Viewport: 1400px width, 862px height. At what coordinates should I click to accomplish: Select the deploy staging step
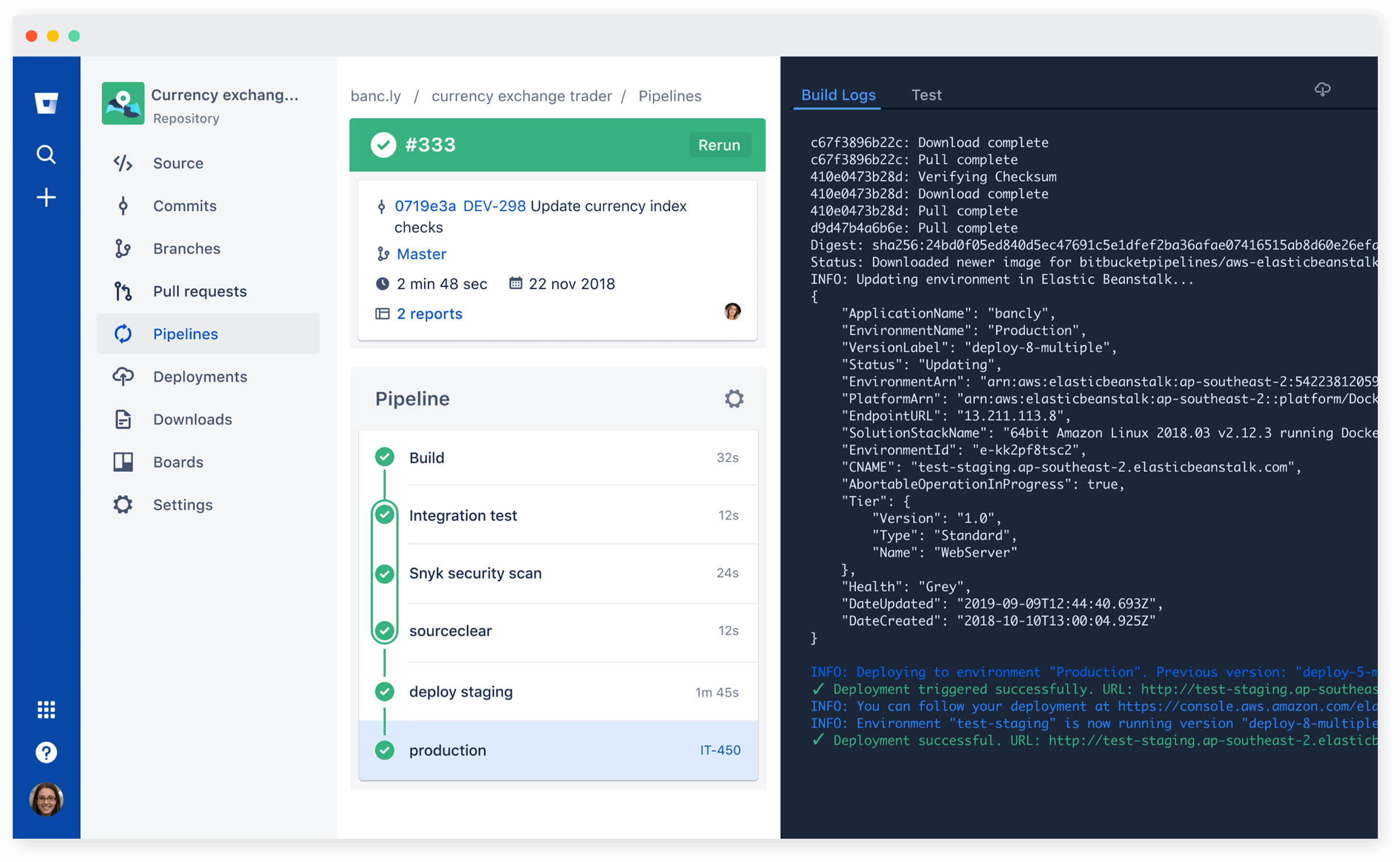tap(558, 692)
